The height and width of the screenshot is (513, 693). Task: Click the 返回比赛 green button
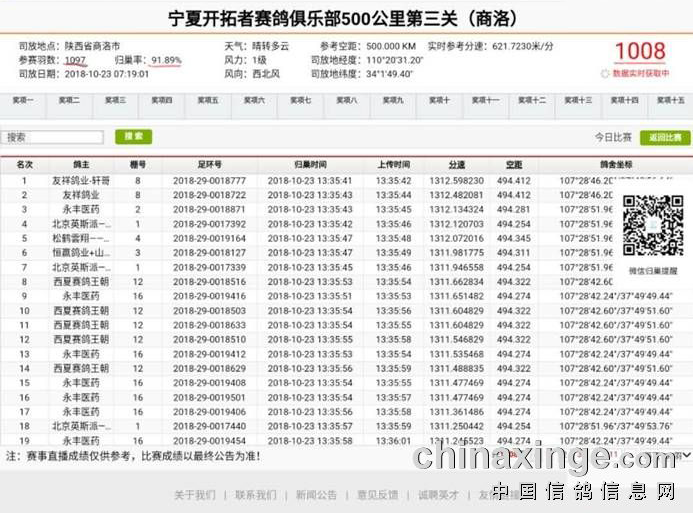tap(665, 138)
